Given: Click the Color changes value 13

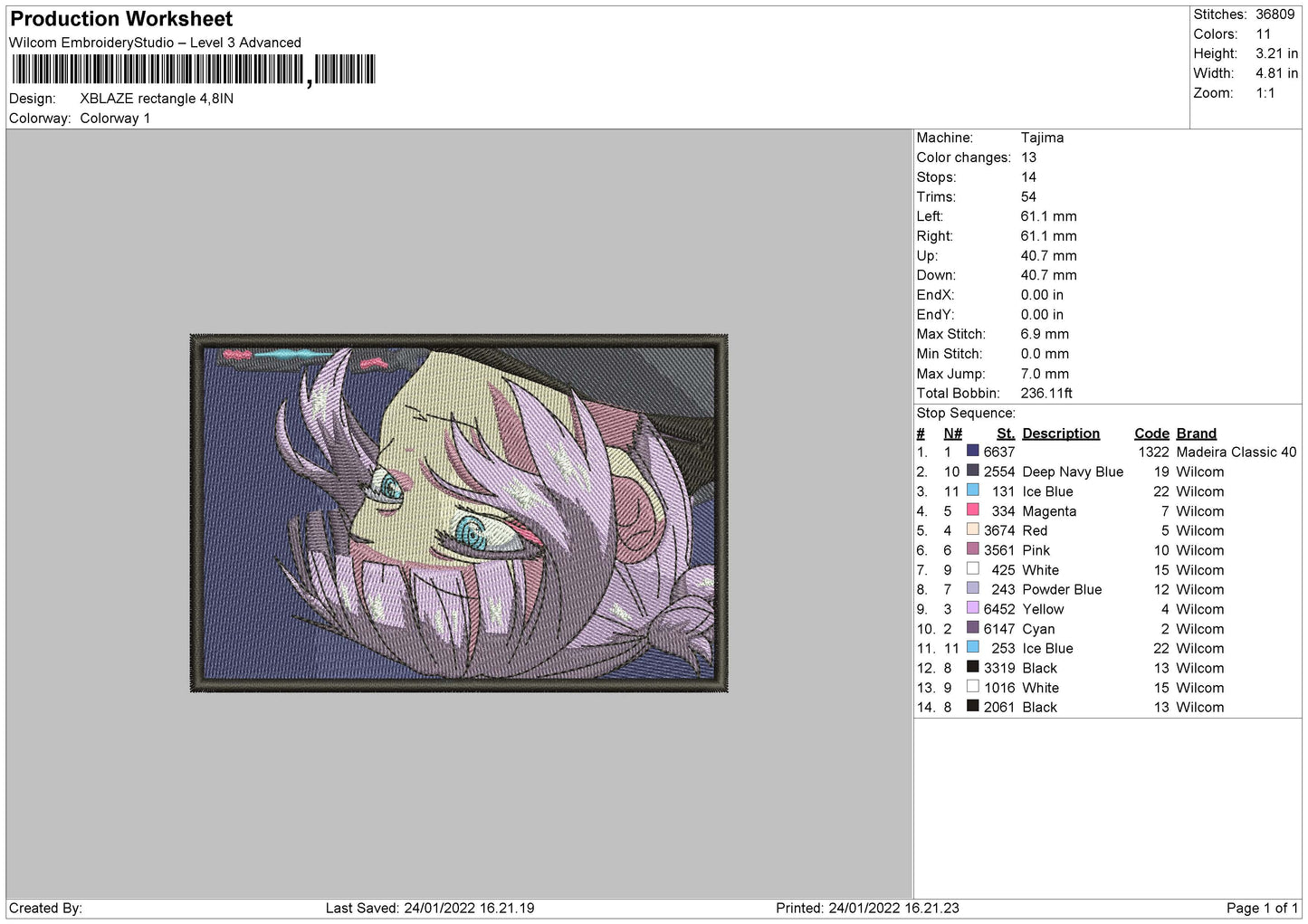Looking at the screenshot, I should click(1028, 157).
